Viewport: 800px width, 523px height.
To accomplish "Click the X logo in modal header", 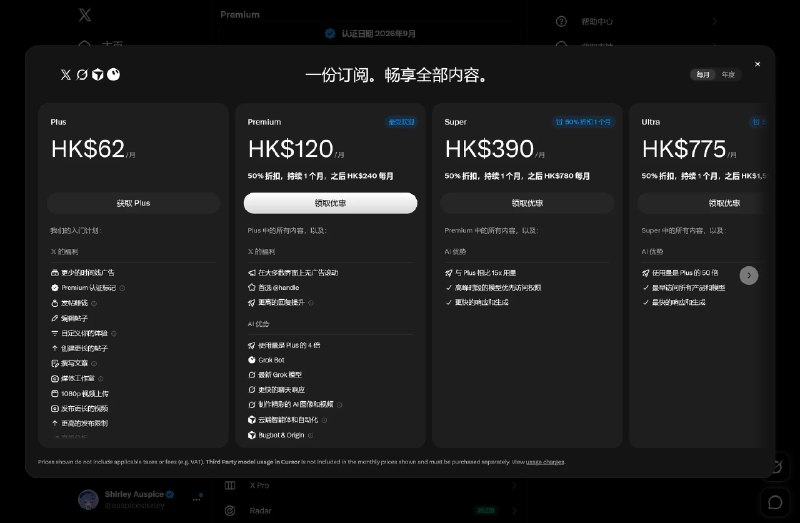I will pyautogui.click(x=66, y=75).
